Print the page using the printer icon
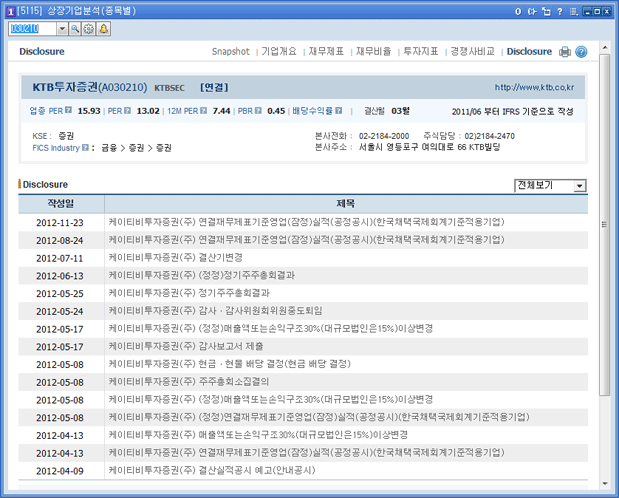Image resolution: width=619 pixels, height=498 pixels. [565, 52]
